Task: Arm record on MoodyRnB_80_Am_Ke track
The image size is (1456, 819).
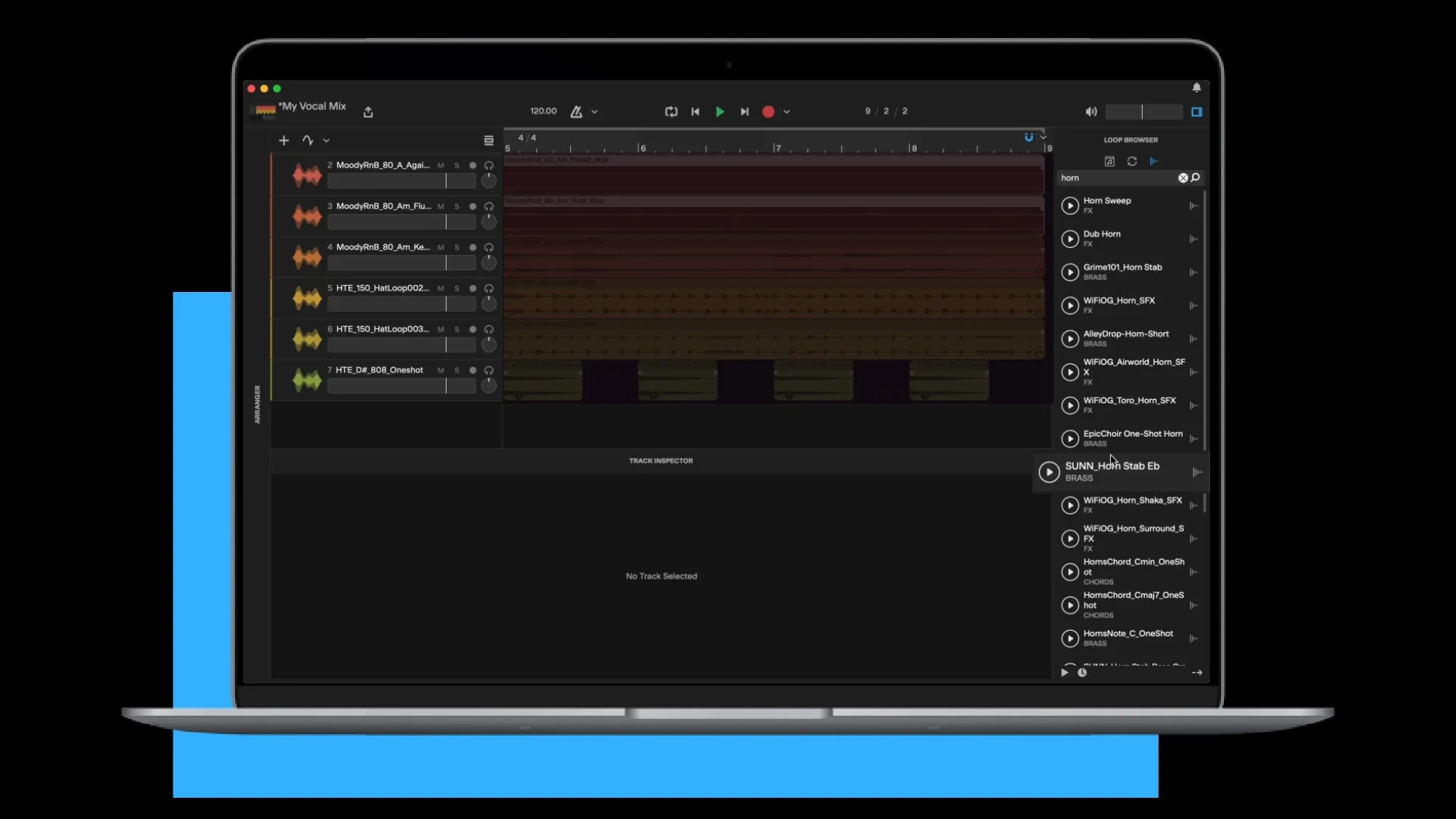Action: pyautogui.click(x=472, y=247)
